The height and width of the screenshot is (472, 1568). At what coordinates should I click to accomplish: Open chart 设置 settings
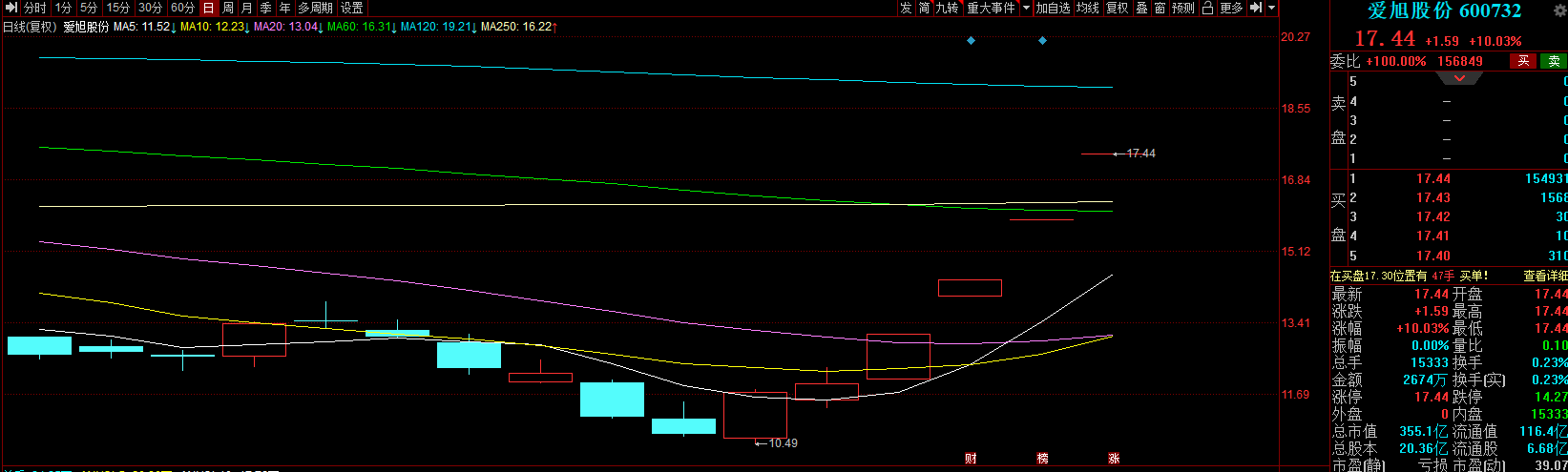tap(352, 8)
